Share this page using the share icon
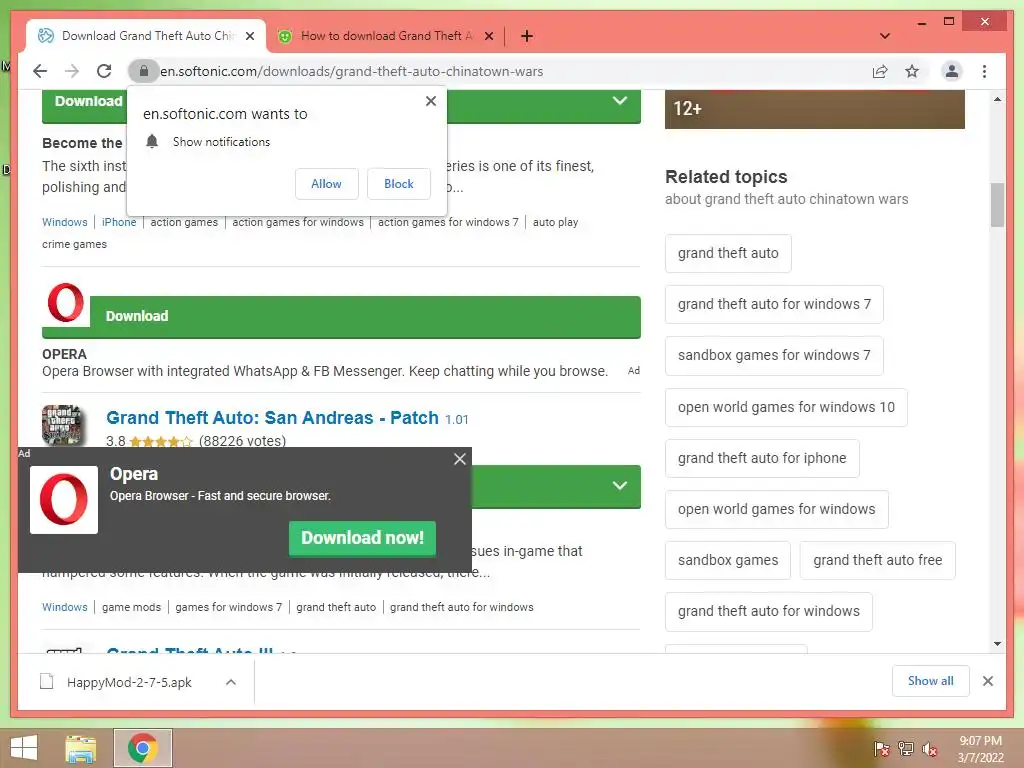Image resolution: width=1024 pixels, height=768 pixels. (x=880, y=71)
